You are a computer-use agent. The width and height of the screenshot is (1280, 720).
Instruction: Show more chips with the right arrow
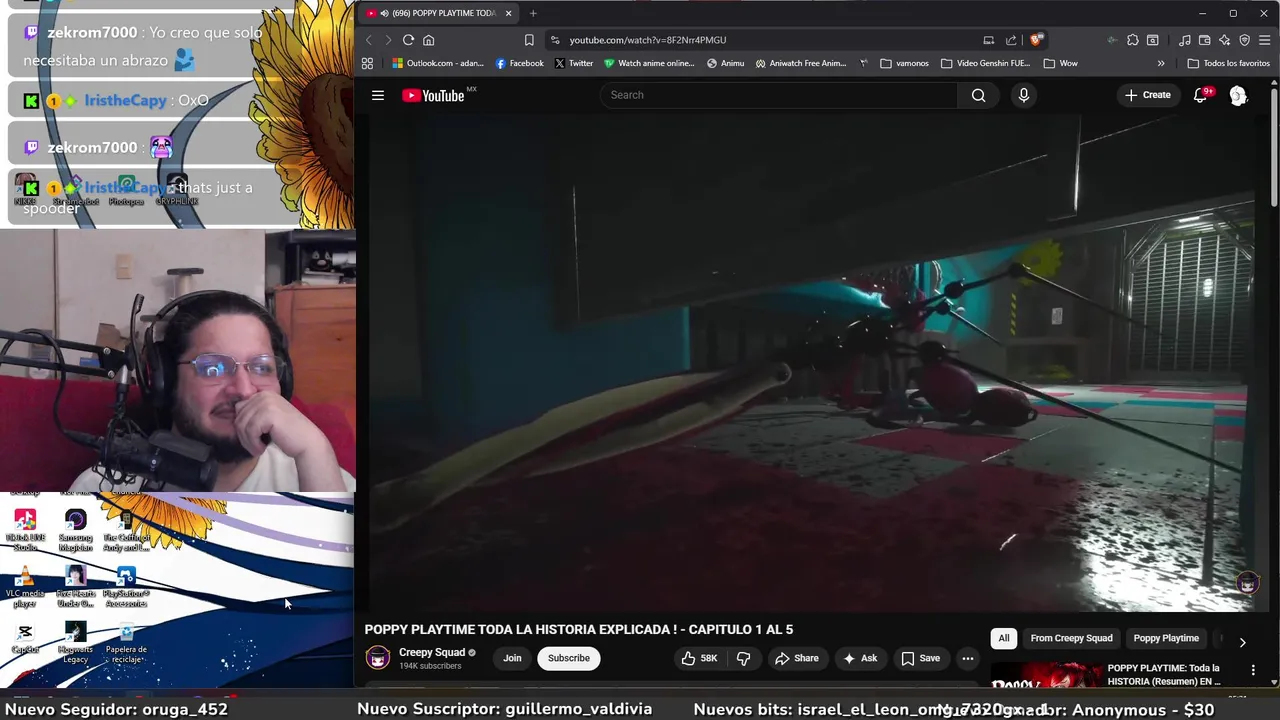tap(1242, 642)
